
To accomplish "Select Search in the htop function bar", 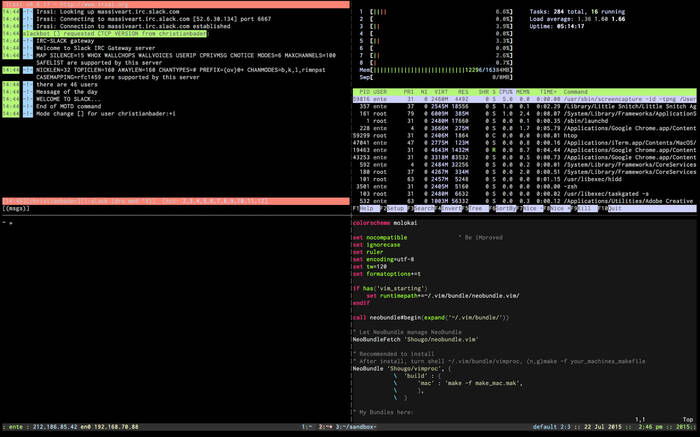I will pos(424,208).
